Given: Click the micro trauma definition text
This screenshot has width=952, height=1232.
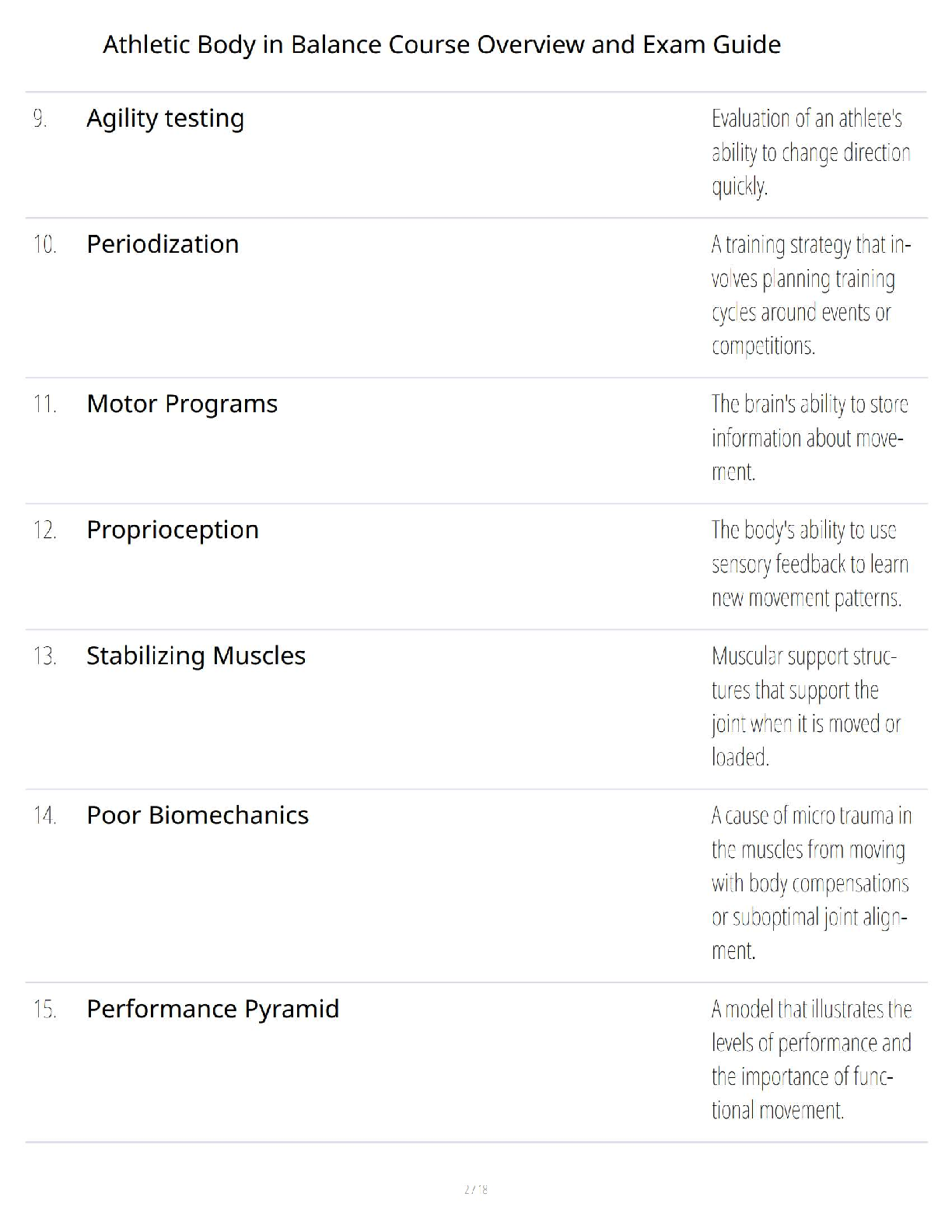Looking at the screenshot, I should [x=810, y=883].
